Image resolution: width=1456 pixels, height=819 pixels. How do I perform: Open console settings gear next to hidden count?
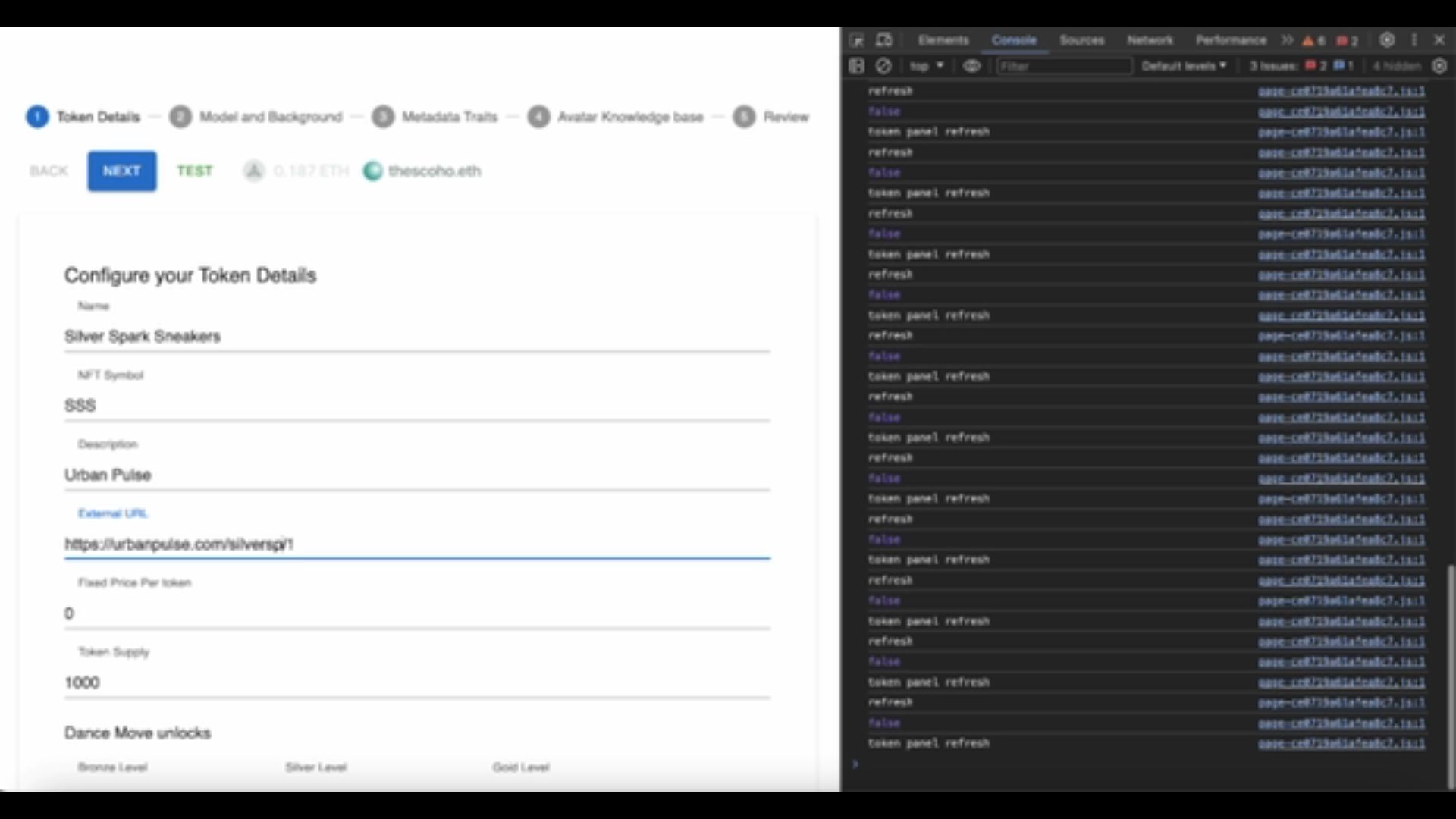1439,66
